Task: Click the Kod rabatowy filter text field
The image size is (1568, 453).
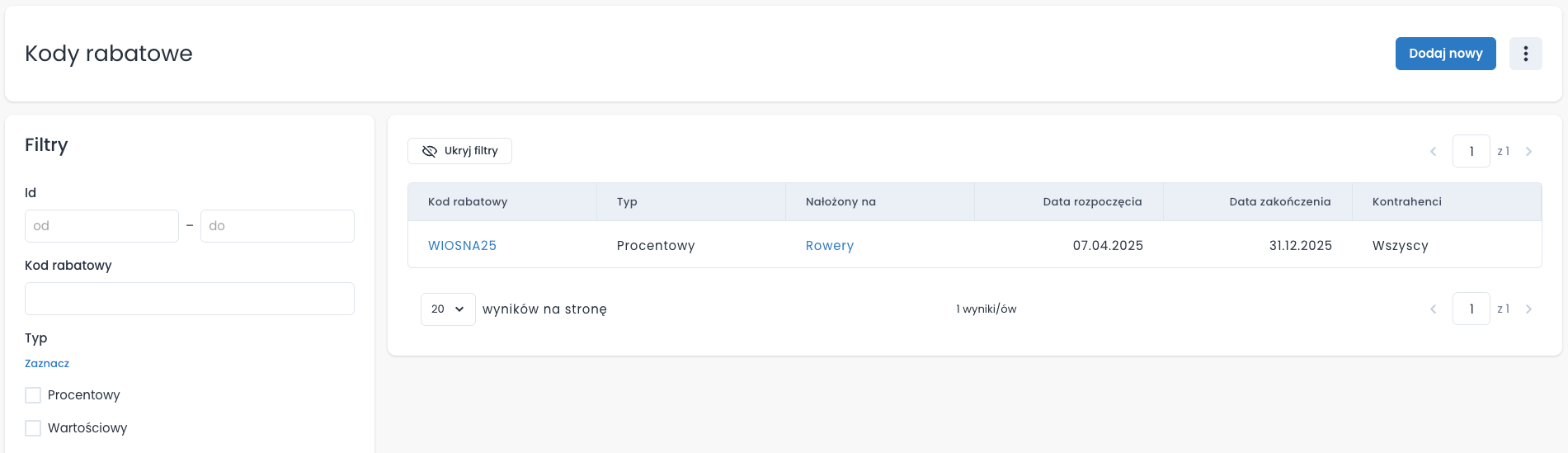Action: pos(190,299)
